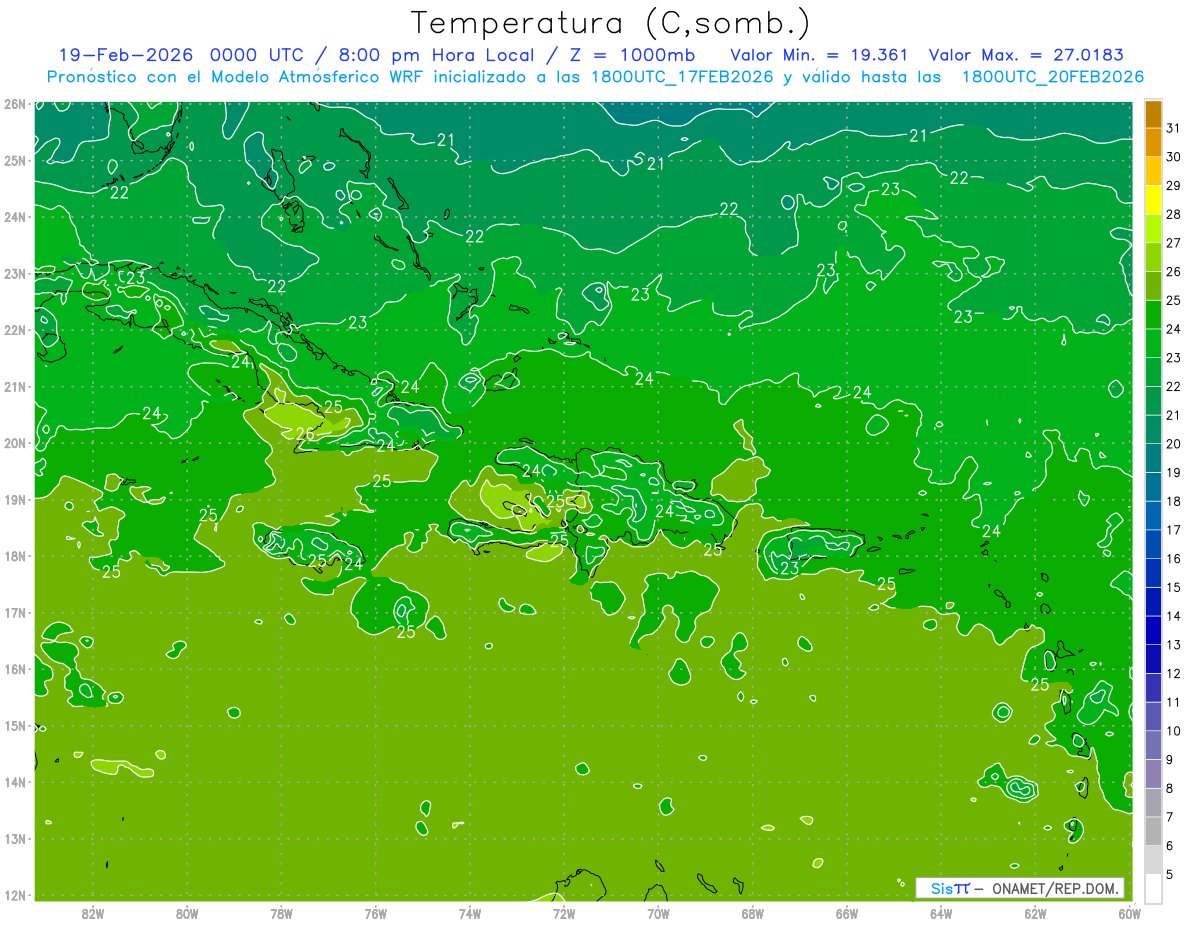Click the 74W longitude axis label
The width and height of the screenshot is (1200, 927).
pos(470,913)
